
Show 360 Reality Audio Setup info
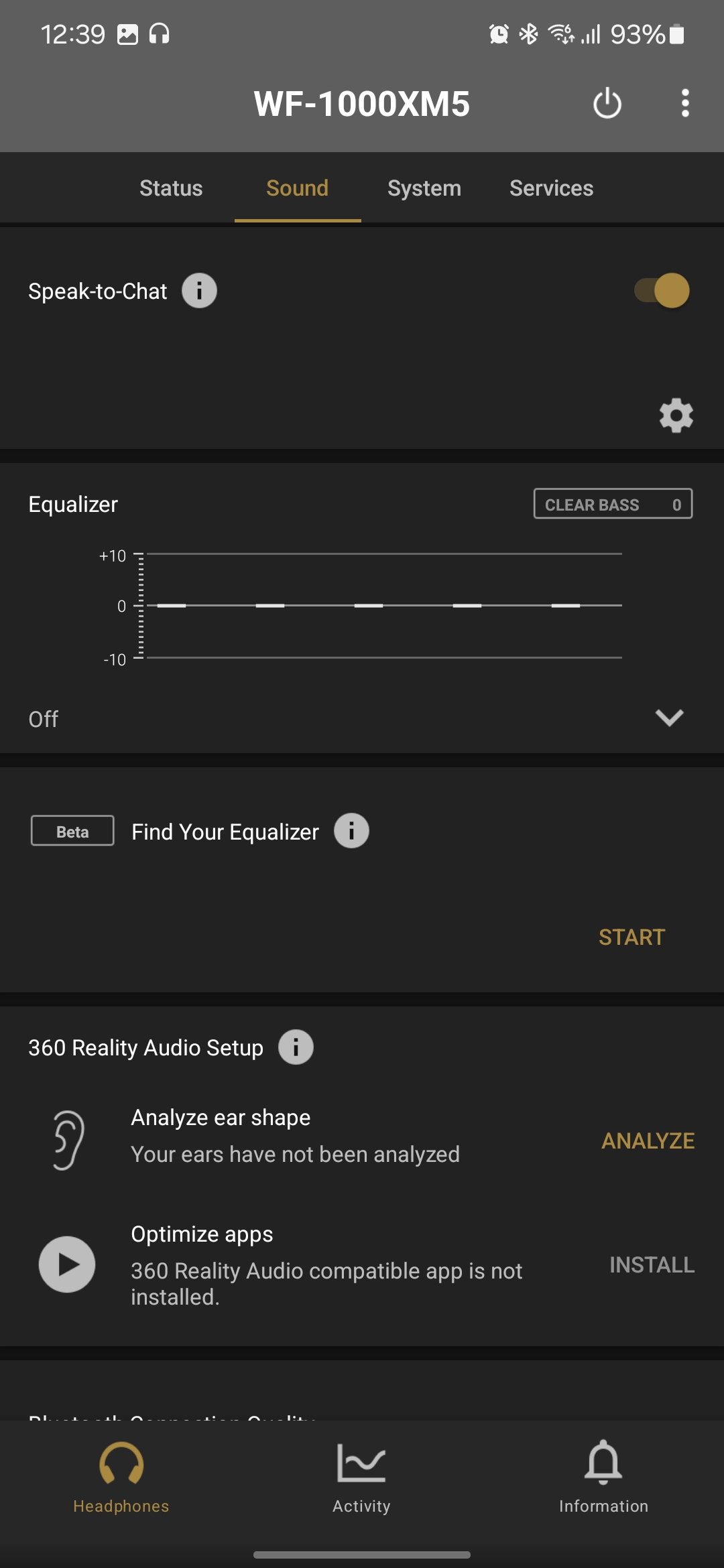pyautogui.click(x=296, y=1047)
